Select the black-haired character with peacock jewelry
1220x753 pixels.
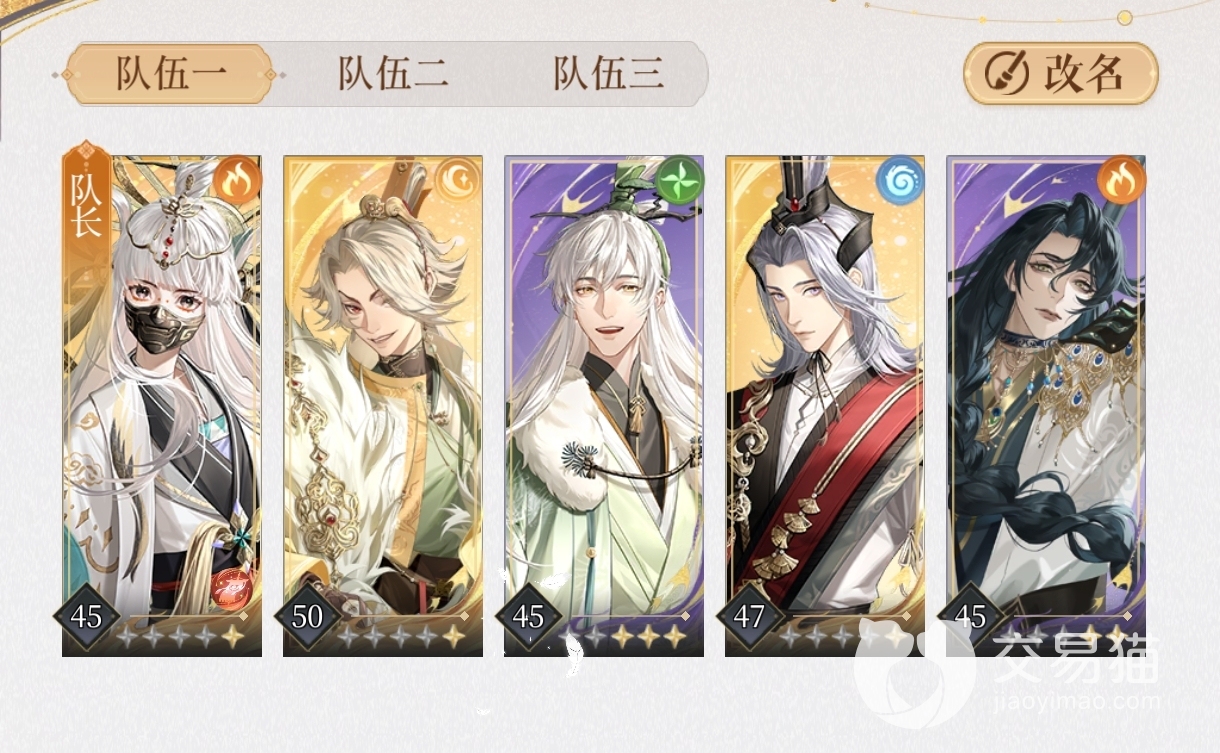click(1046, 405)
